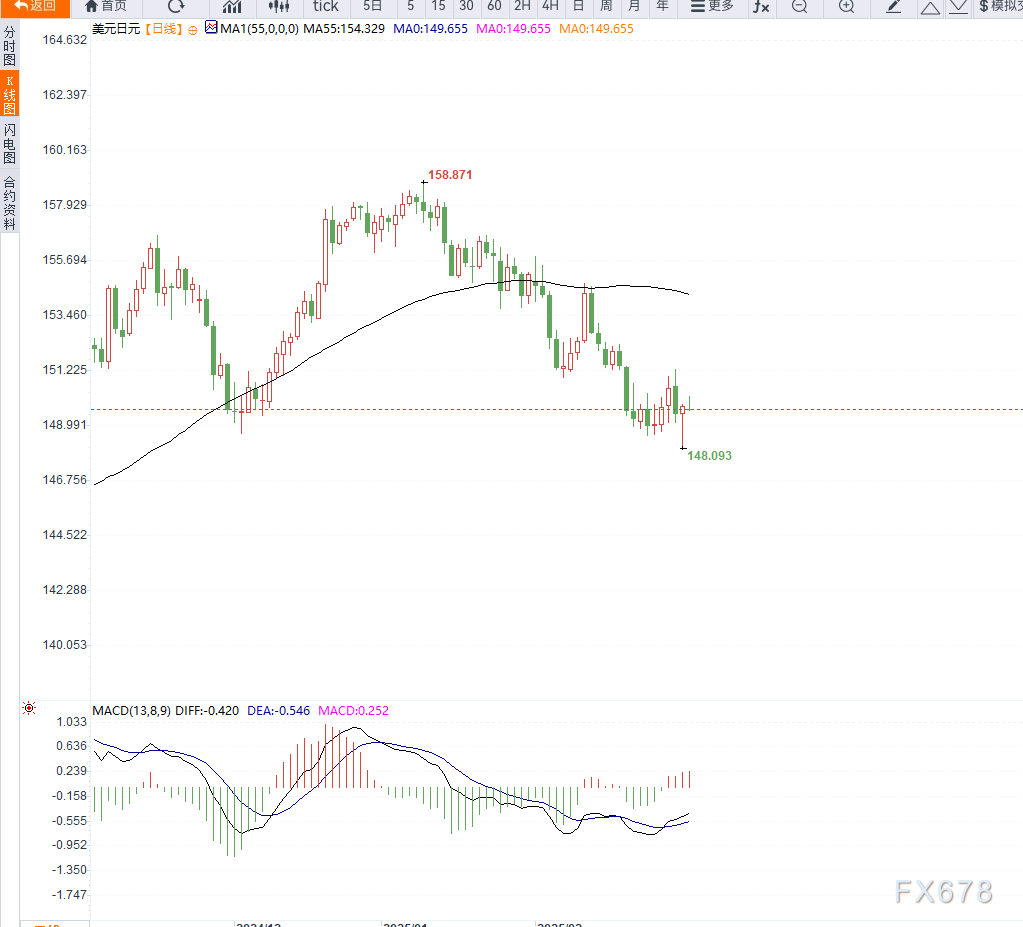Image resolution: width=1023 pixels, height=927 pixels.
Task: Click the MACD:0.252 value
Action: (x=354, y=710)
